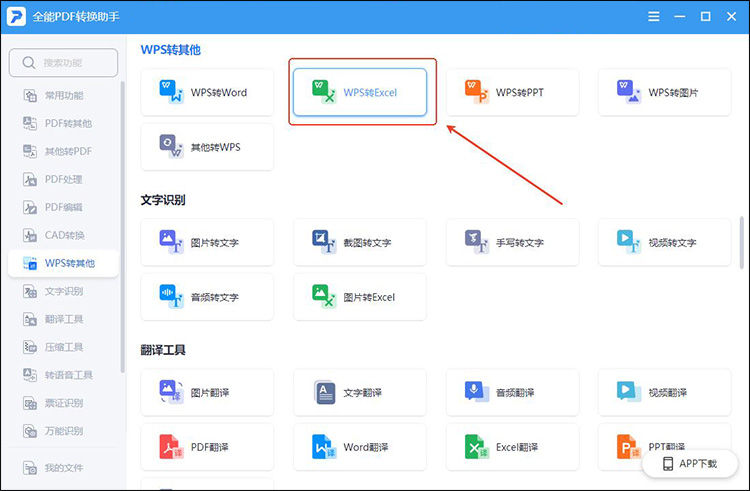Screen dimensions: 750x491
Task: Go to CAD转换 in sidebar
Action: pos(63,235)
